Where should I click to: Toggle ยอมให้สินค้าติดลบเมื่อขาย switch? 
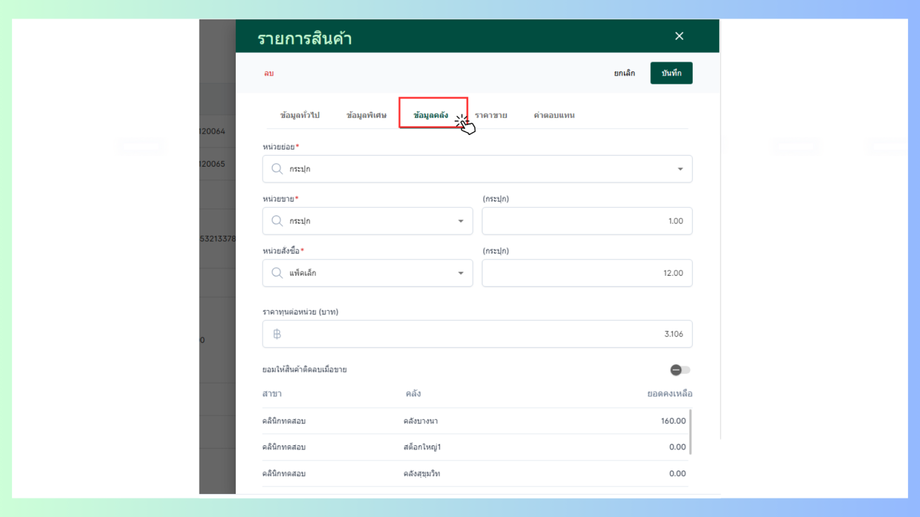[x=680, y=370]
